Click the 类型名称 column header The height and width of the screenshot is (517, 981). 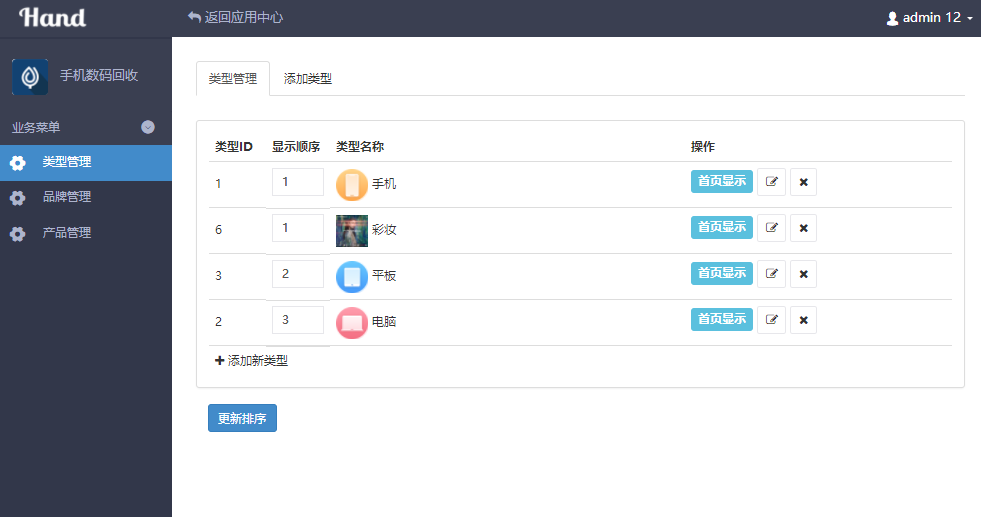(360, 146)
